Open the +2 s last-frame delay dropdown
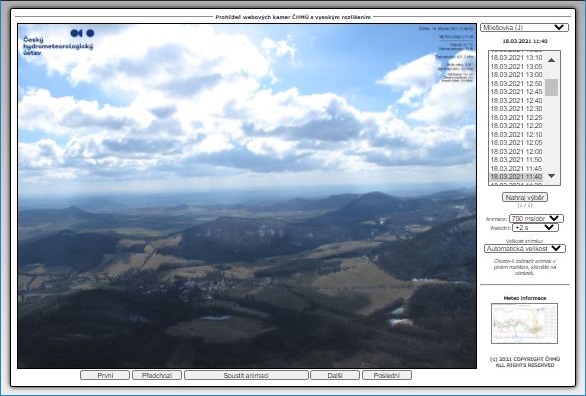Screen dimensions: 586x396 coord(535,228)
